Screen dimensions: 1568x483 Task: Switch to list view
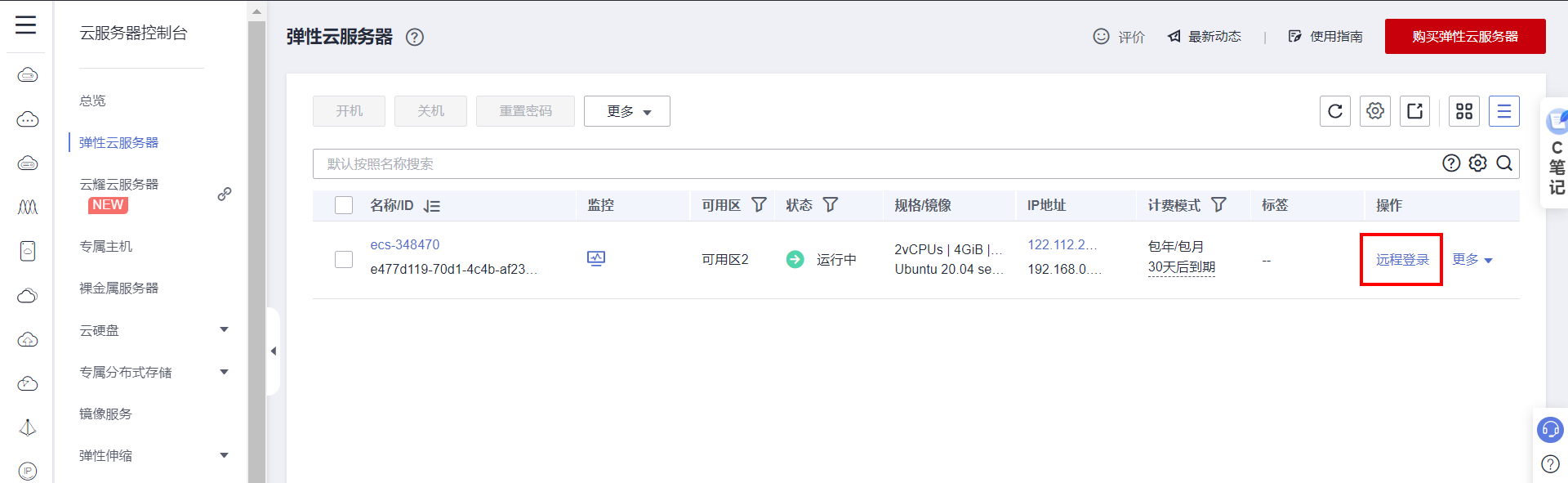click(x=1503, y=111)
